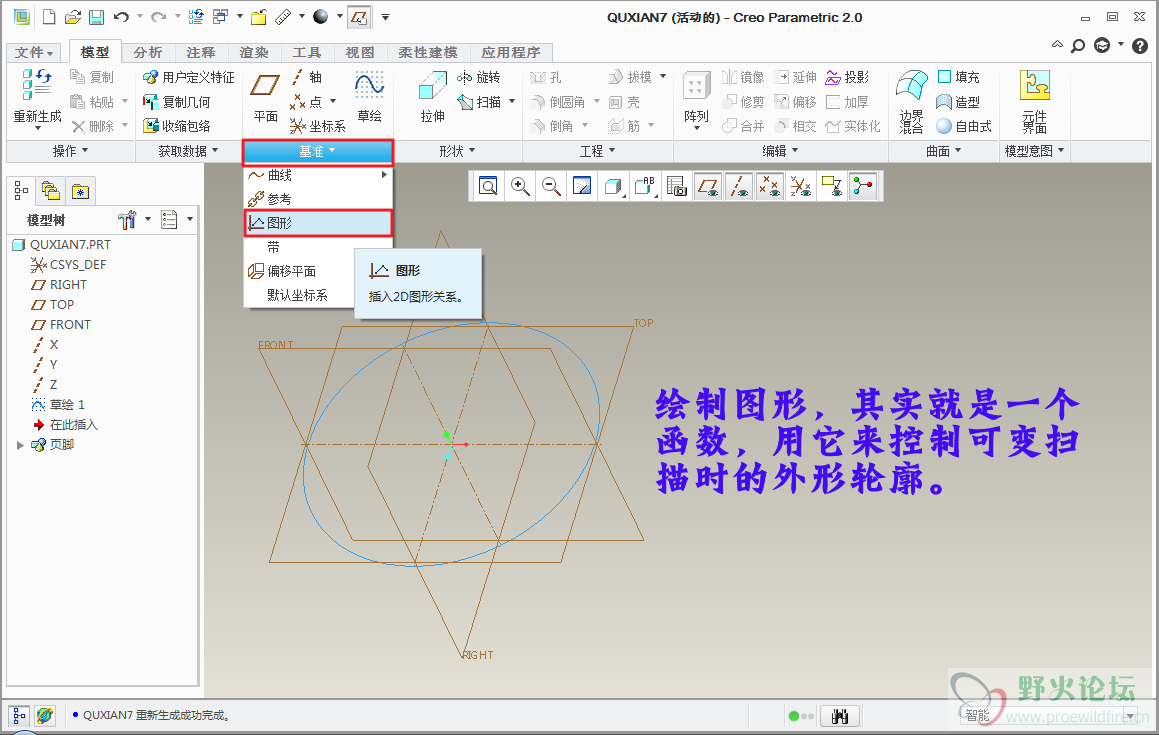Click 用户定义特征 user-defined feature
Image resolution: width=1159 pixels, height=735 pixels.
point(188,77)
